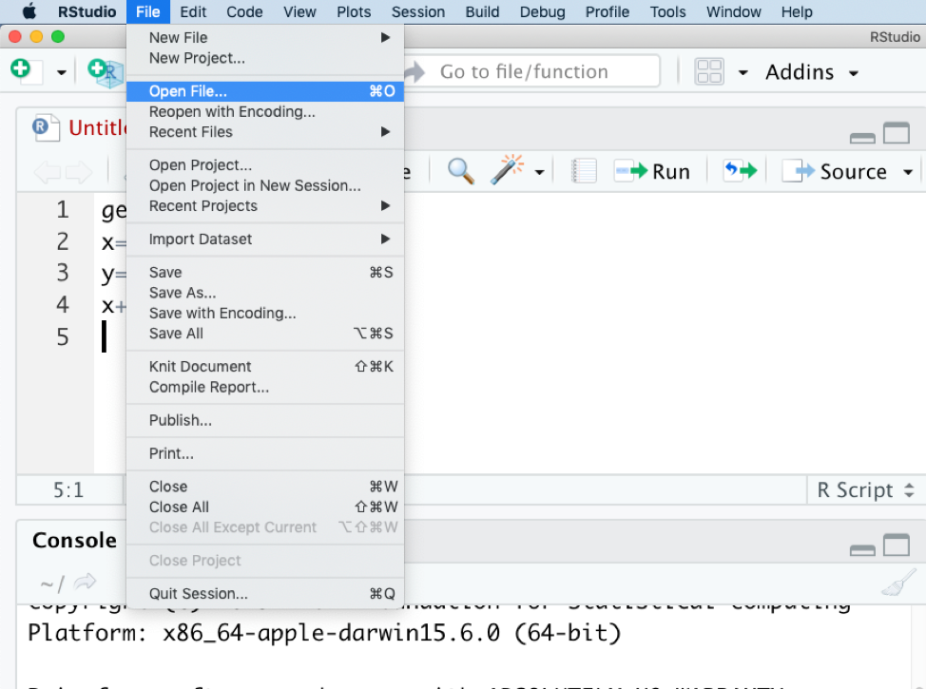Open the Source options dropdown arrow

[x=908, y=172]
